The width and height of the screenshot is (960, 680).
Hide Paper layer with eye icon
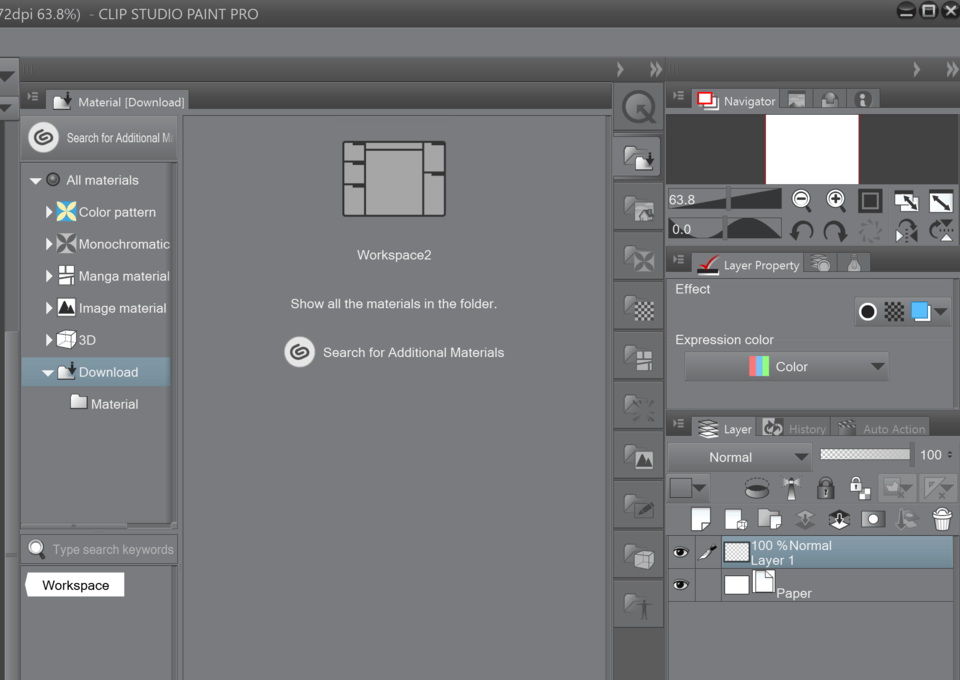[x=680, y=585]
